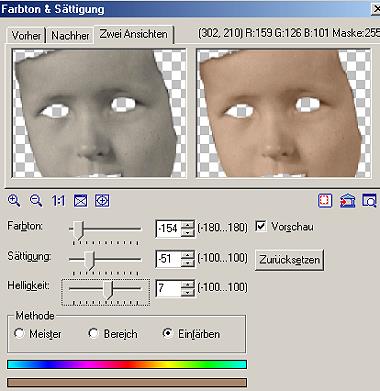Image resolution: width=380 pixels, height=391 pixels.
Task: Select the Einfärben method radio button
Action: [167, 333]
